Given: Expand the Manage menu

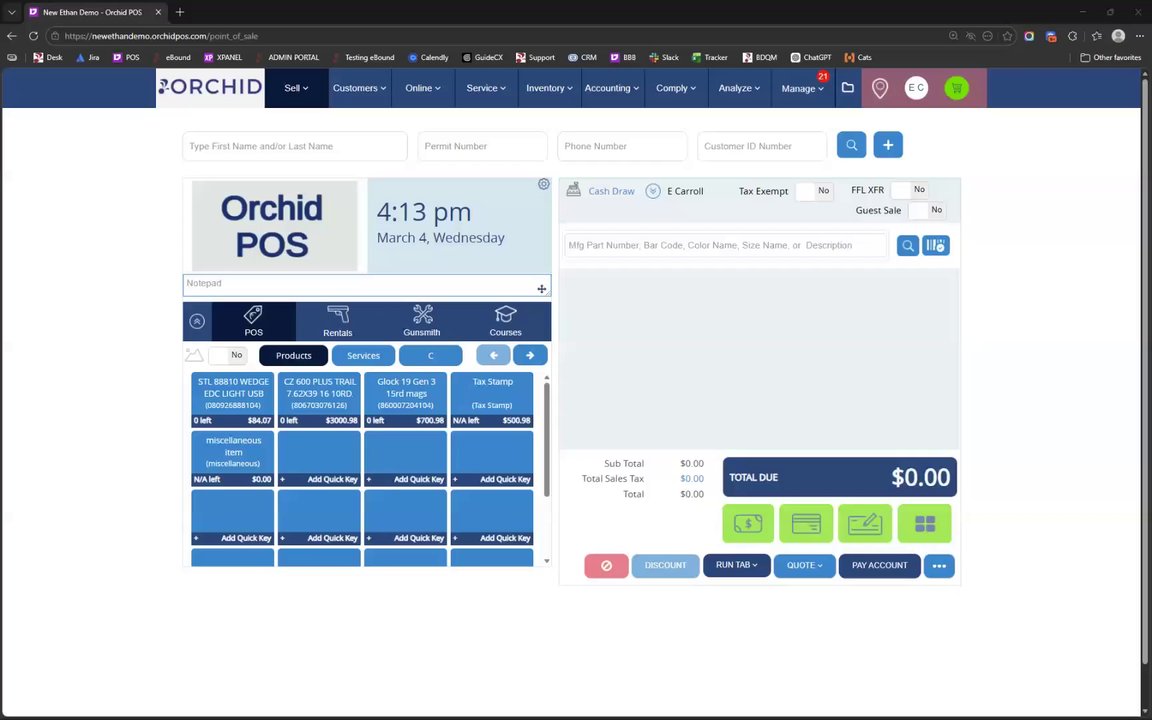Looking at the screenshot, I should [802, 88].
